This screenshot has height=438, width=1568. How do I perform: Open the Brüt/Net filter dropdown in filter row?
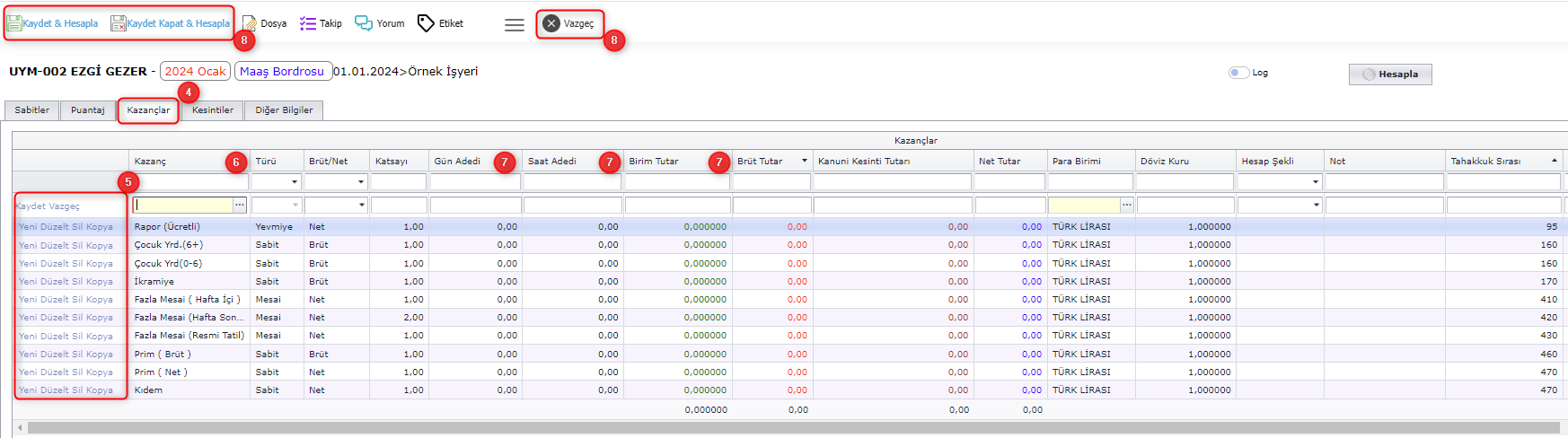click(361, 182)
